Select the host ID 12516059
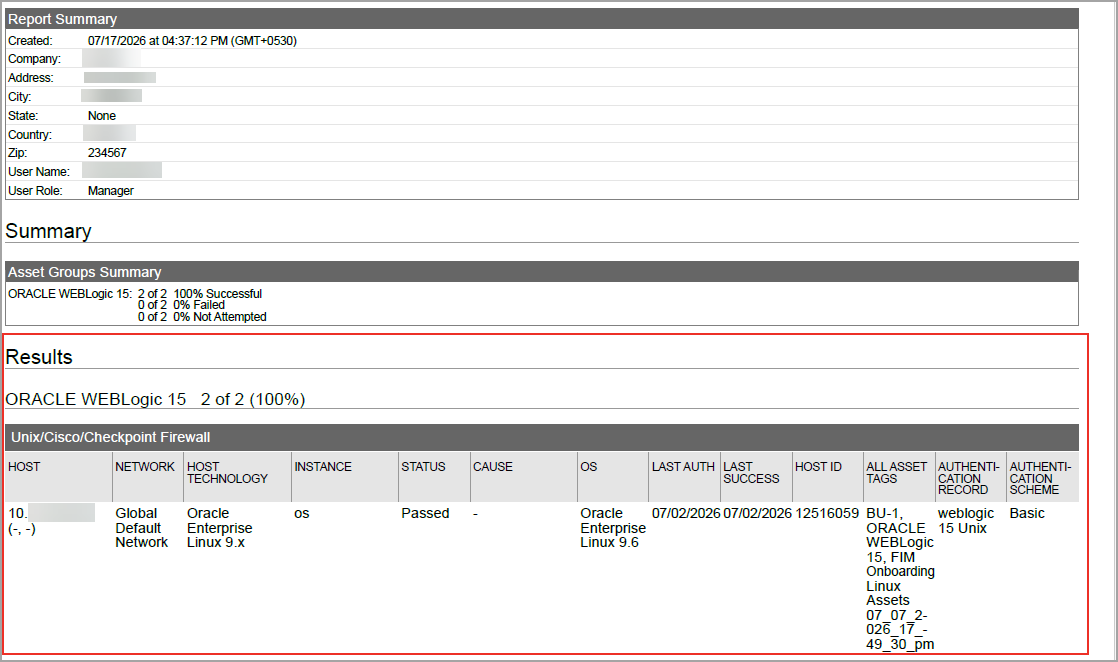The height and width of the screenshot is (662, 1118). pos(827,514)
